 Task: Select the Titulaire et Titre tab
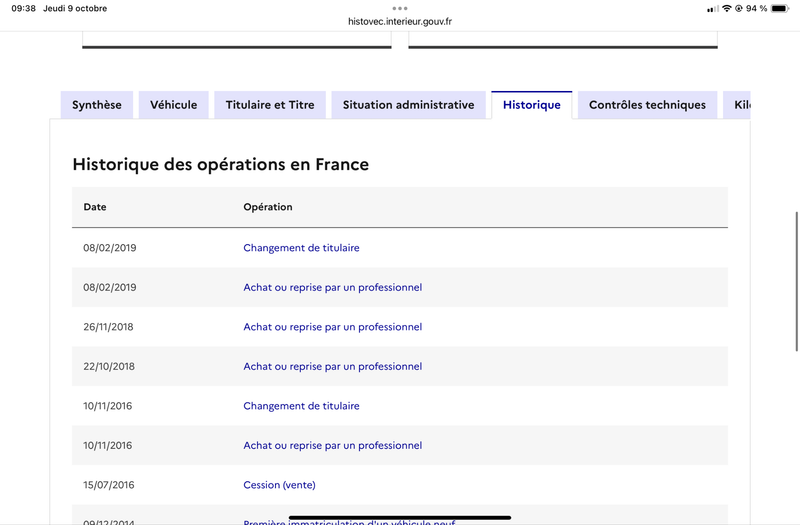click(270, 105)
